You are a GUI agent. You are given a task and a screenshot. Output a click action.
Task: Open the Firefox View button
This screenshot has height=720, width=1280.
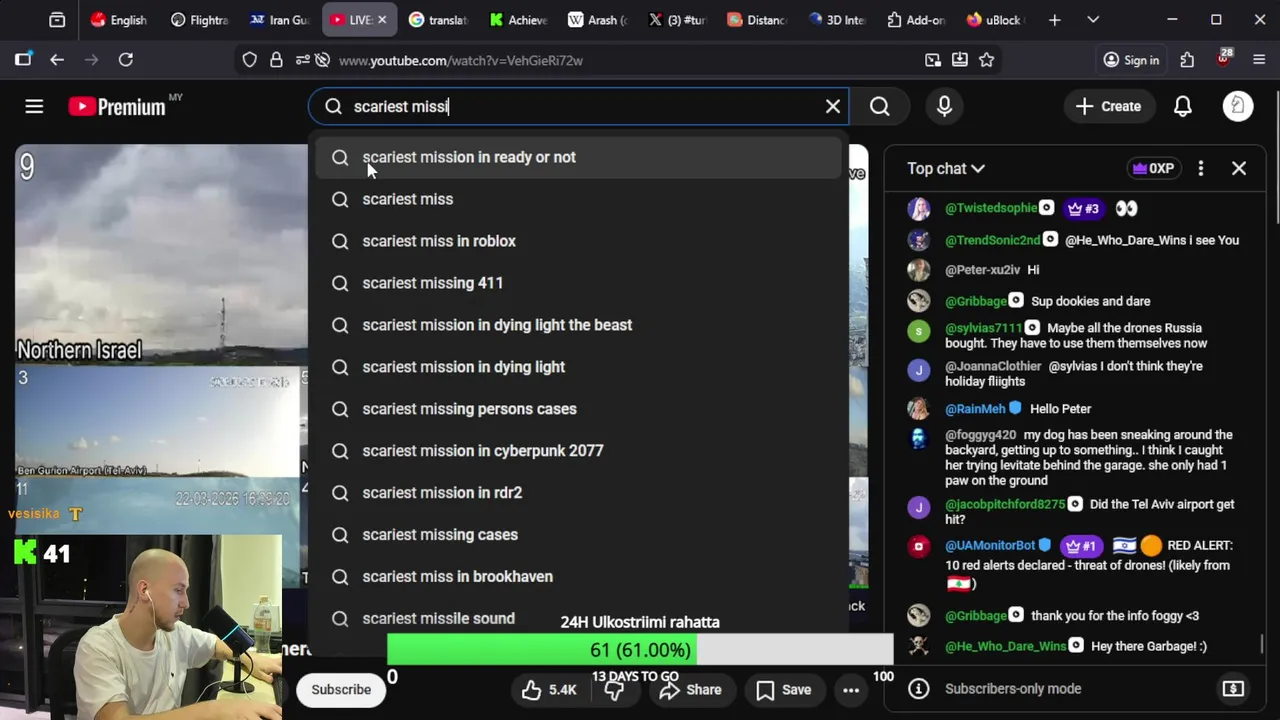tap(57, 20)
